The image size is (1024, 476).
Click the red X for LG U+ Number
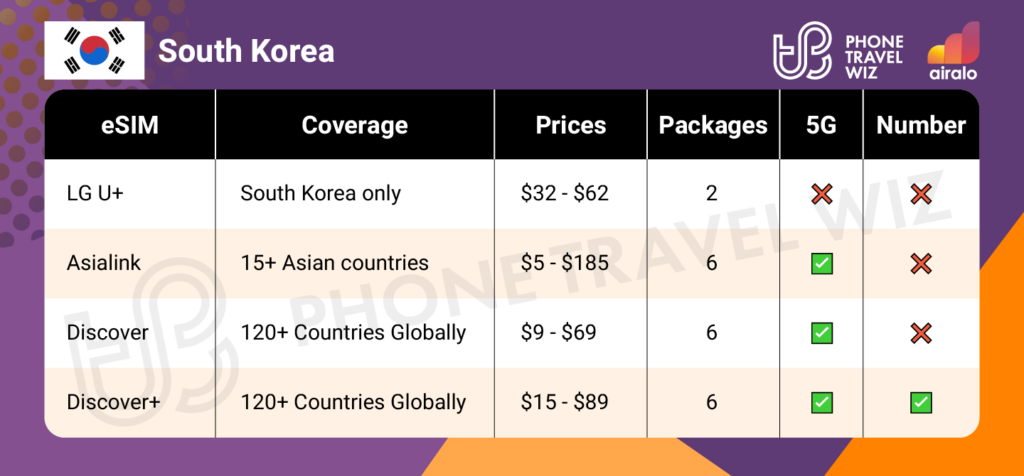(921, 194)
